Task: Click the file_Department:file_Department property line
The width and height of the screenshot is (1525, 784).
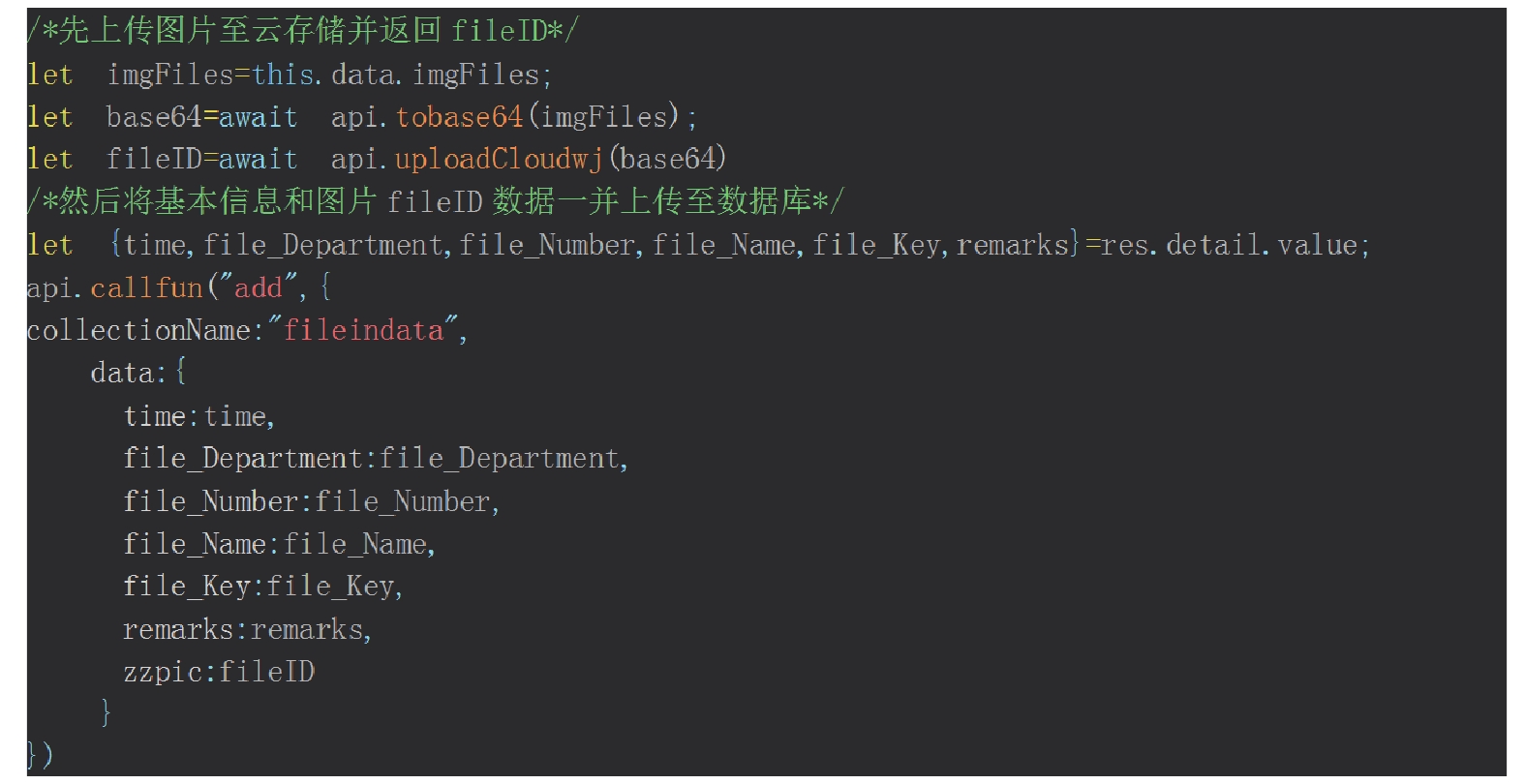Action: click(x=375, y=458)
